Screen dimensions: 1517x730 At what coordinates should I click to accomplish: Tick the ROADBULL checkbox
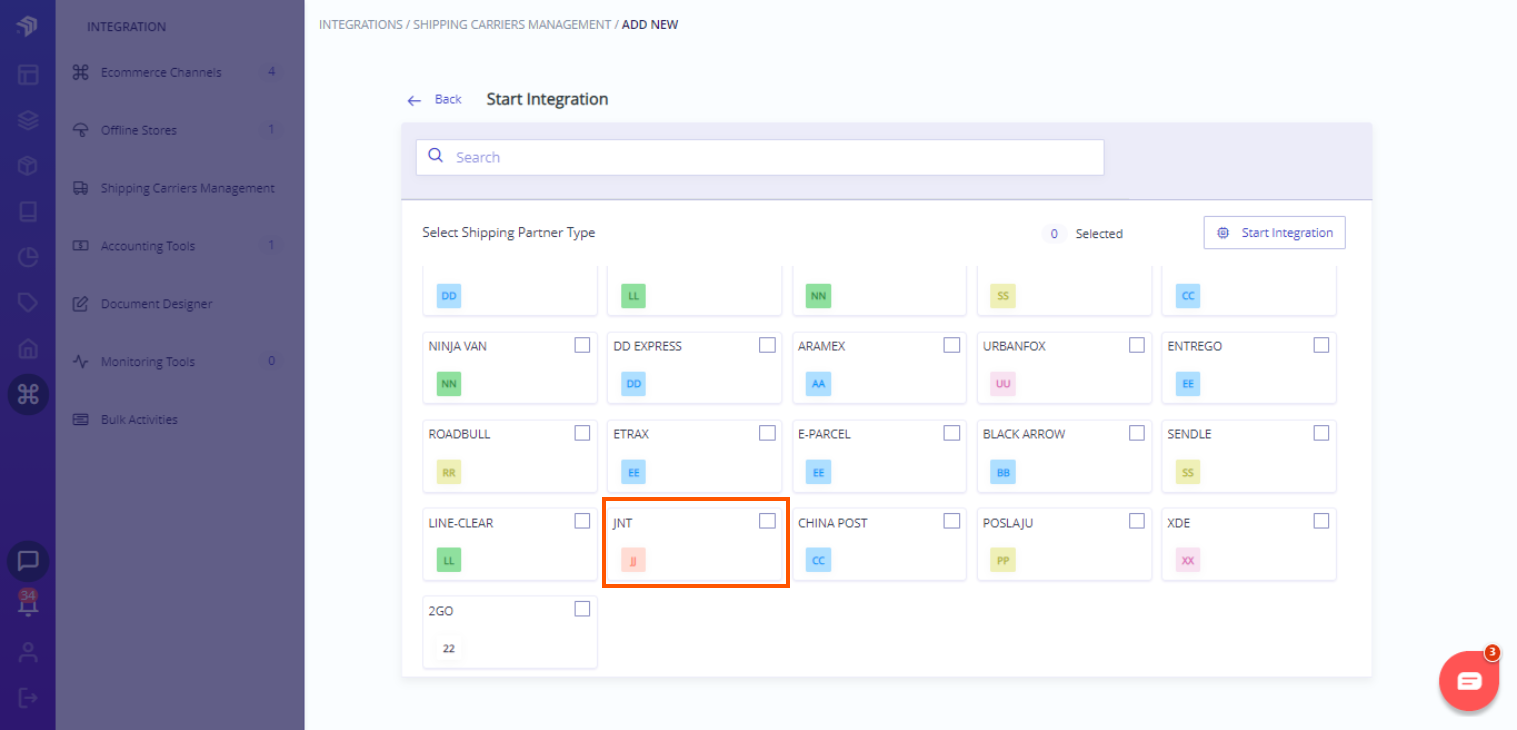pos(582,433)
